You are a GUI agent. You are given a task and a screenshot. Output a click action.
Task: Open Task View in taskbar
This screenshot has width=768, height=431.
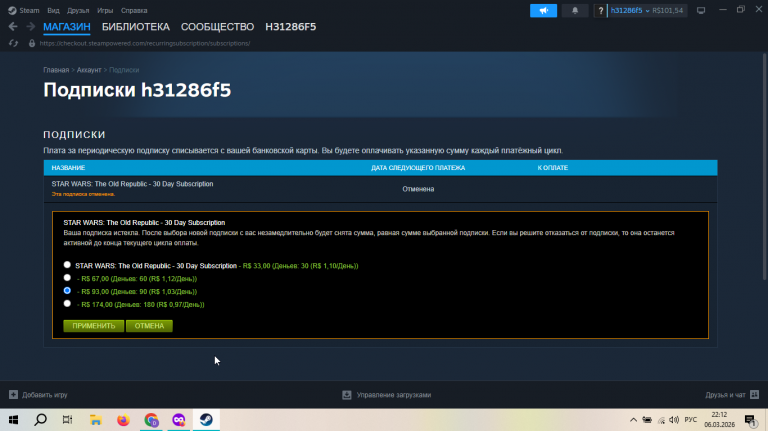click(68, 420)
